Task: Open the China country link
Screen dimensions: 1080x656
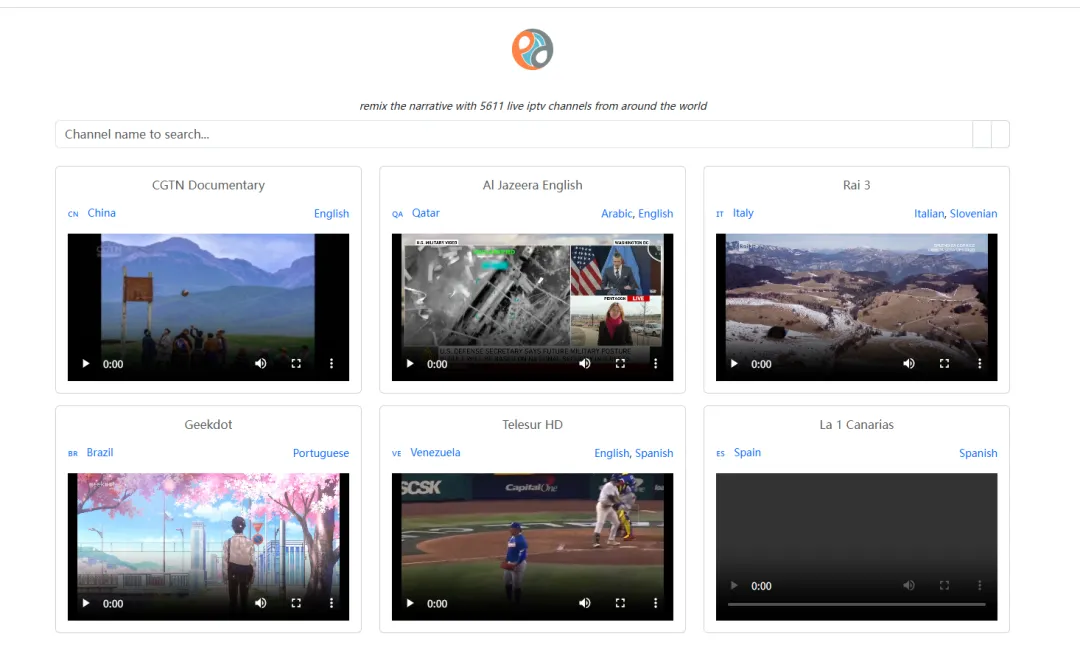Action: coord(101,213)
